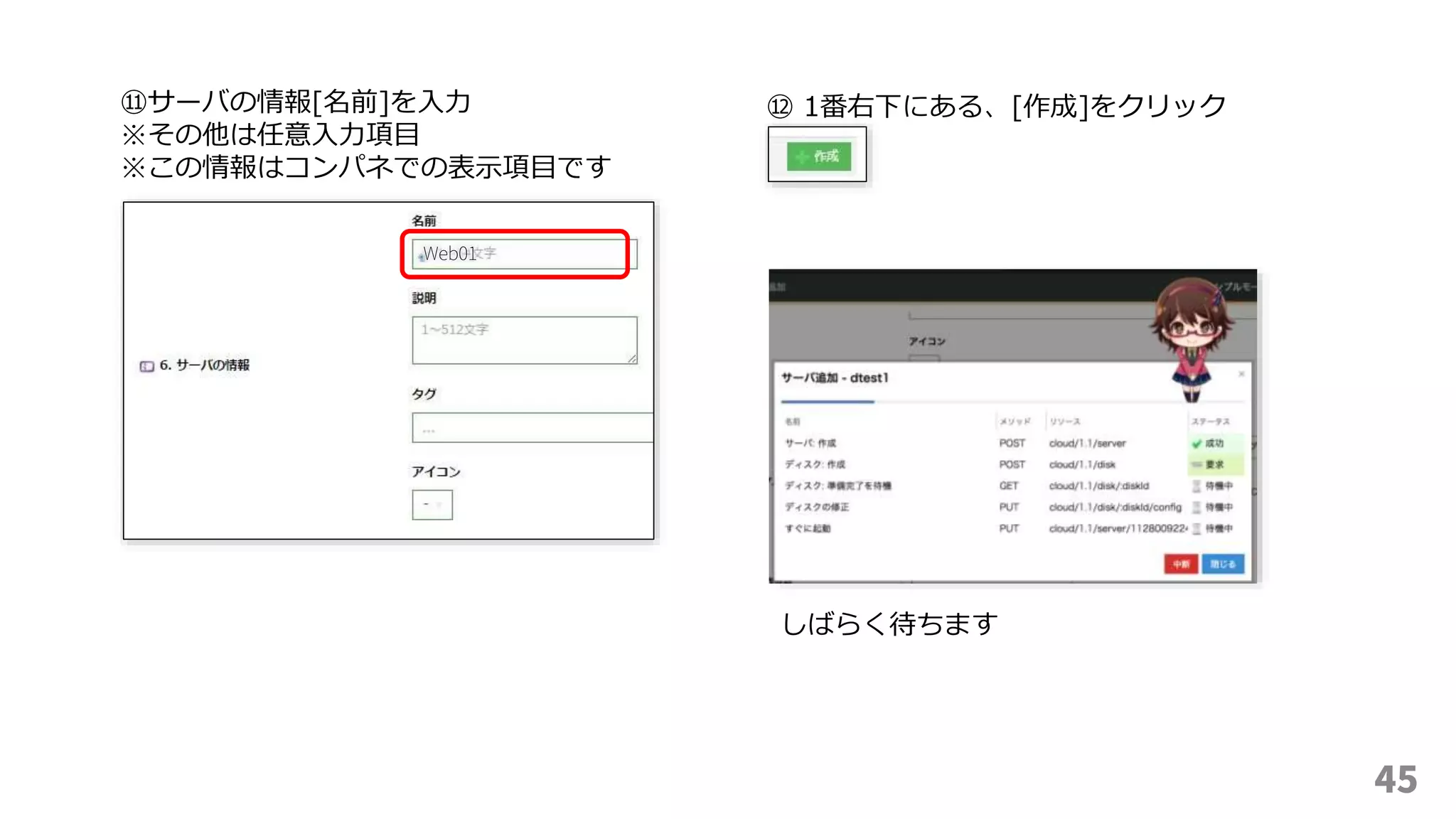This screenshot has width=1456, height=819.
Task: Click the 6. サーバの情報 section heading
Action: tap(204, 365)
